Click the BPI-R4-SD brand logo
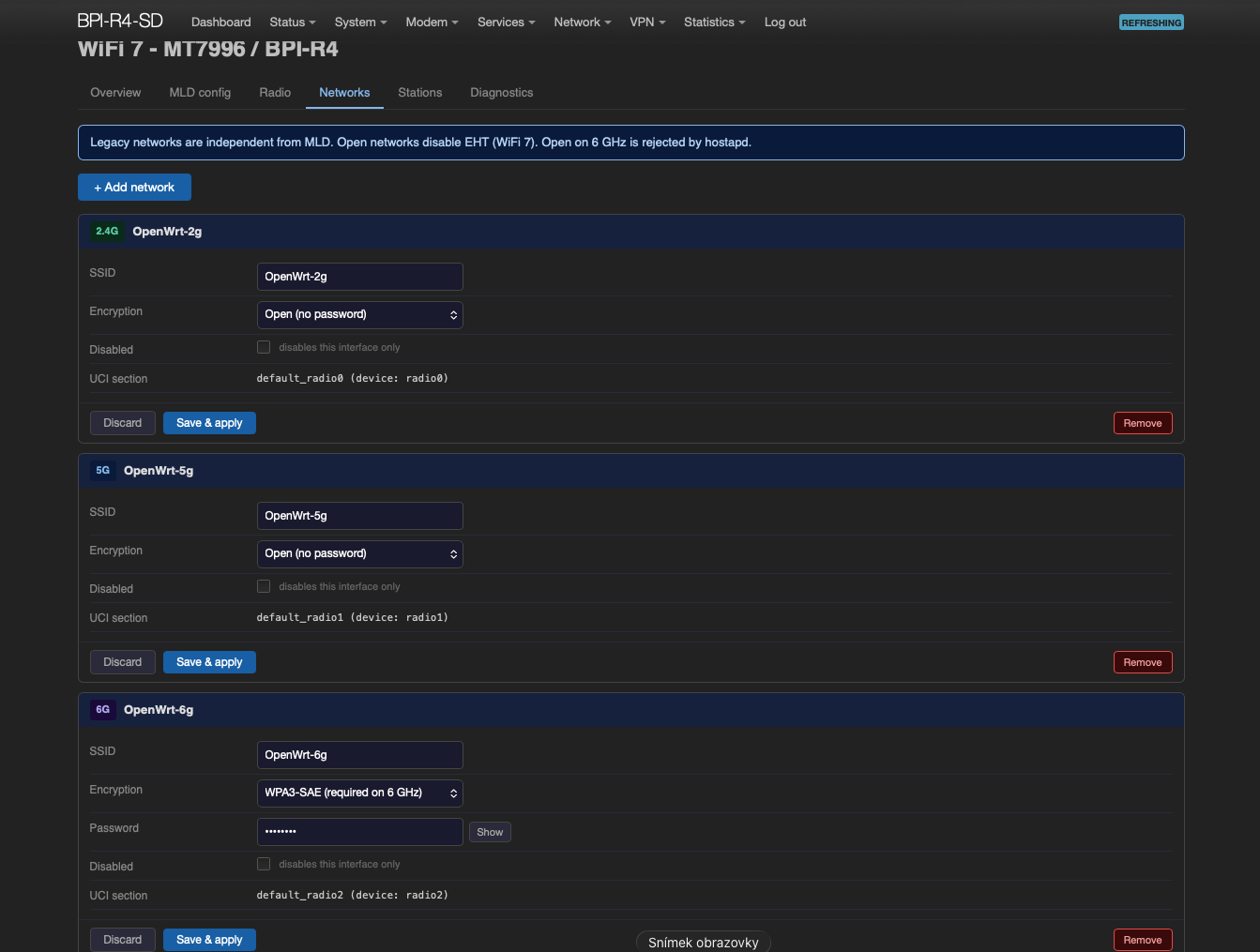The image size is (1260, 952). pyautogui.click(x=120, y=21)
